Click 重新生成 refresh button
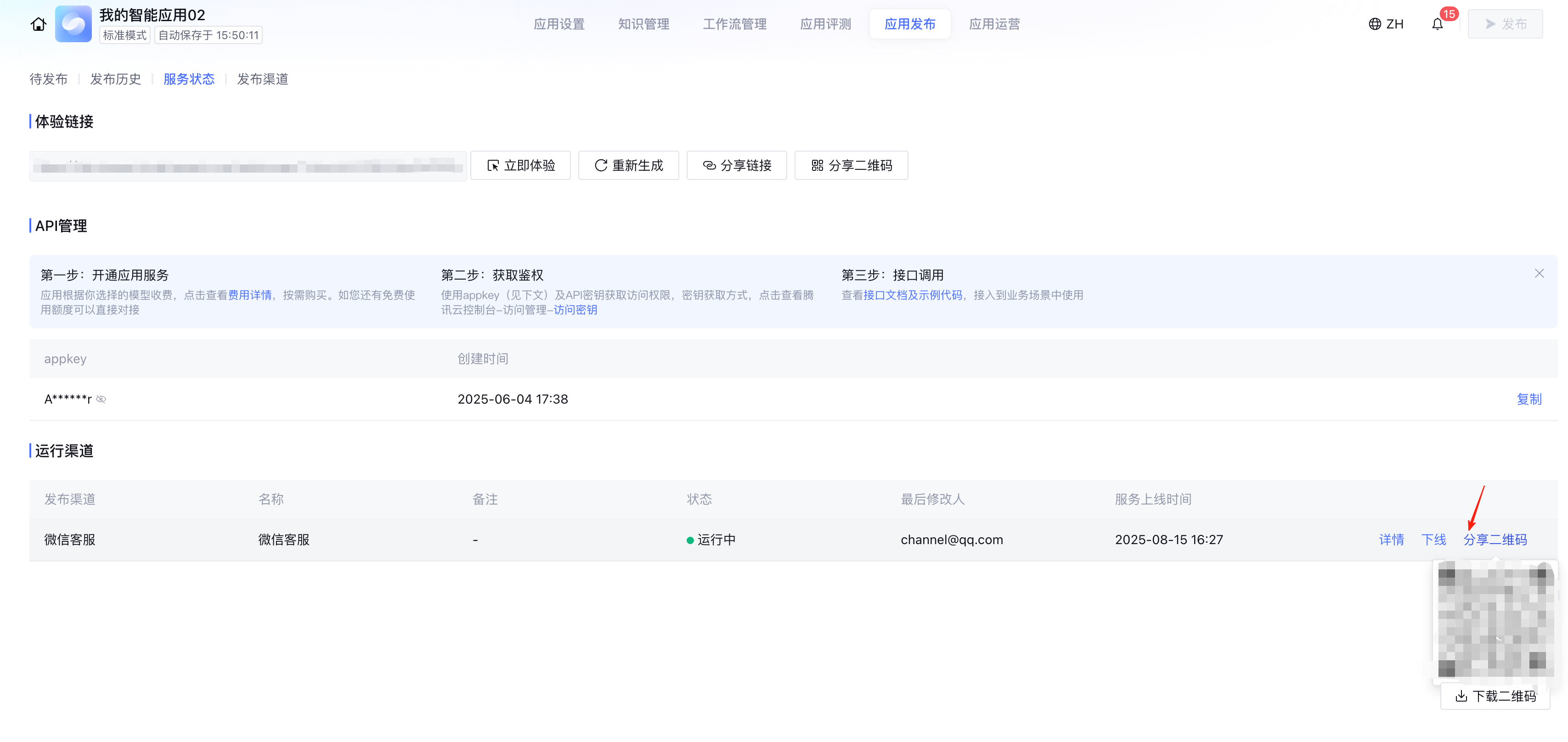This screenshot has height=742, width=1568. coord(628,166)
